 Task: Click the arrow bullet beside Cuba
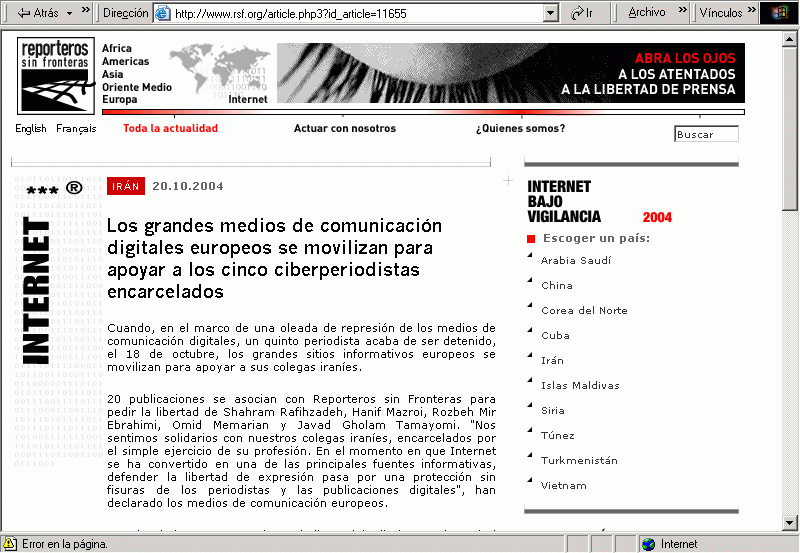[x=530, y=330]
